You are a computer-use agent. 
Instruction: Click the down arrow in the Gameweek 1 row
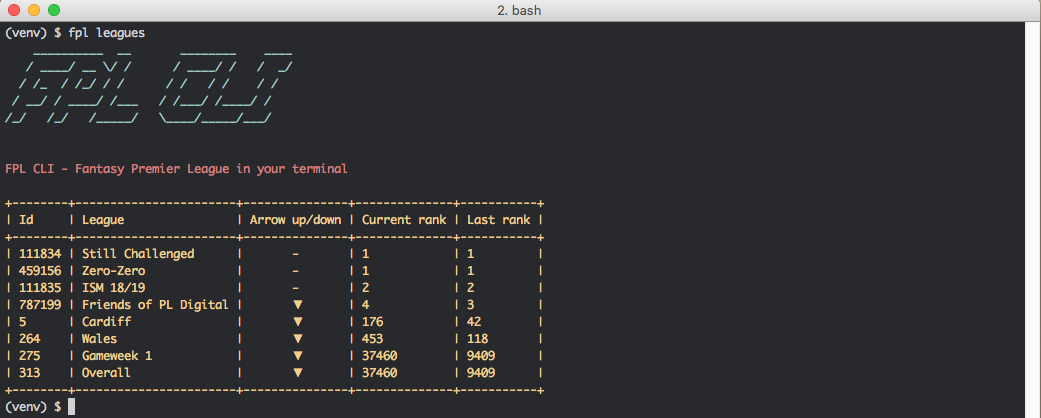pyautogui.click(x=297, y=356)
